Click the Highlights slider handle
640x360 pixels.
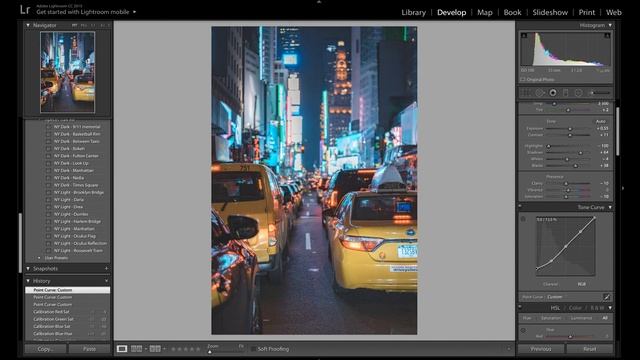(x=549, y=146)
